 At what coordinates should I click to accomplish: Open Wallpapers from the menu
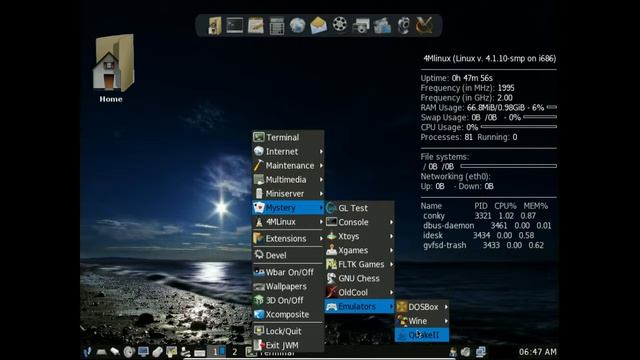(288, 286)
